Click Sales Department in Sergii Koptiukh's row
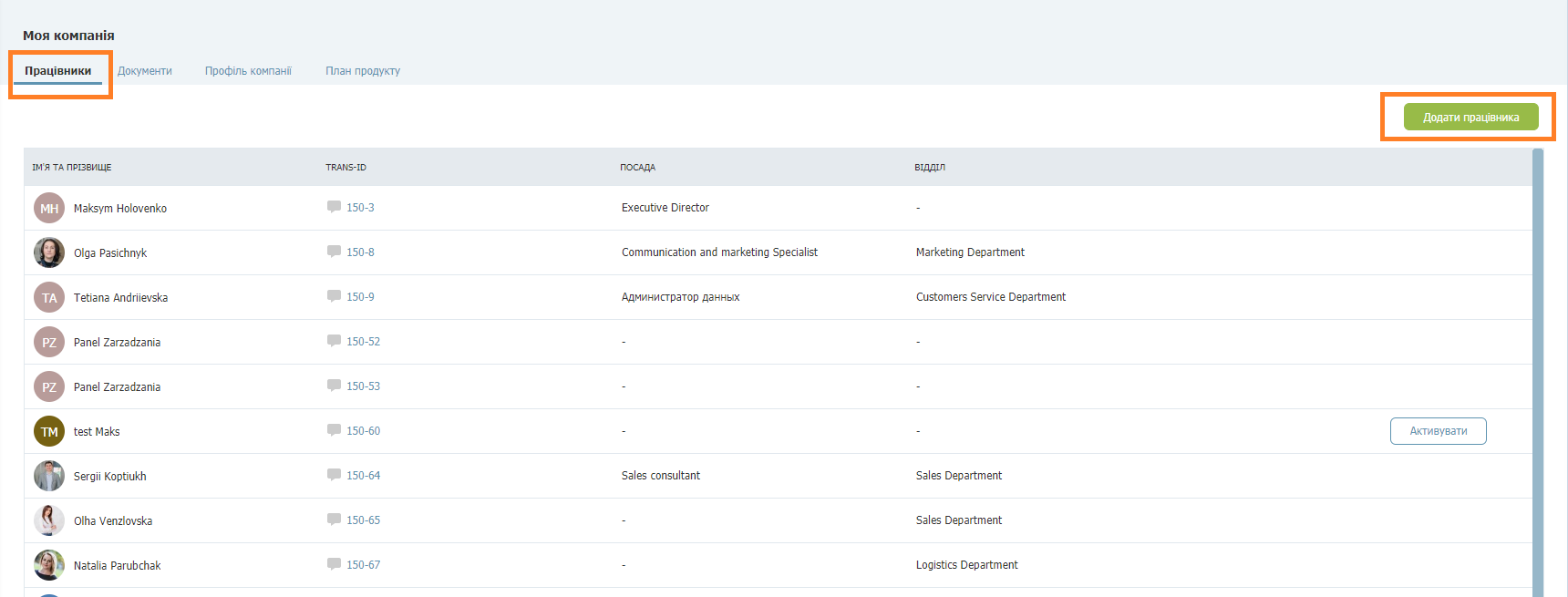 [x=959, y=476]
